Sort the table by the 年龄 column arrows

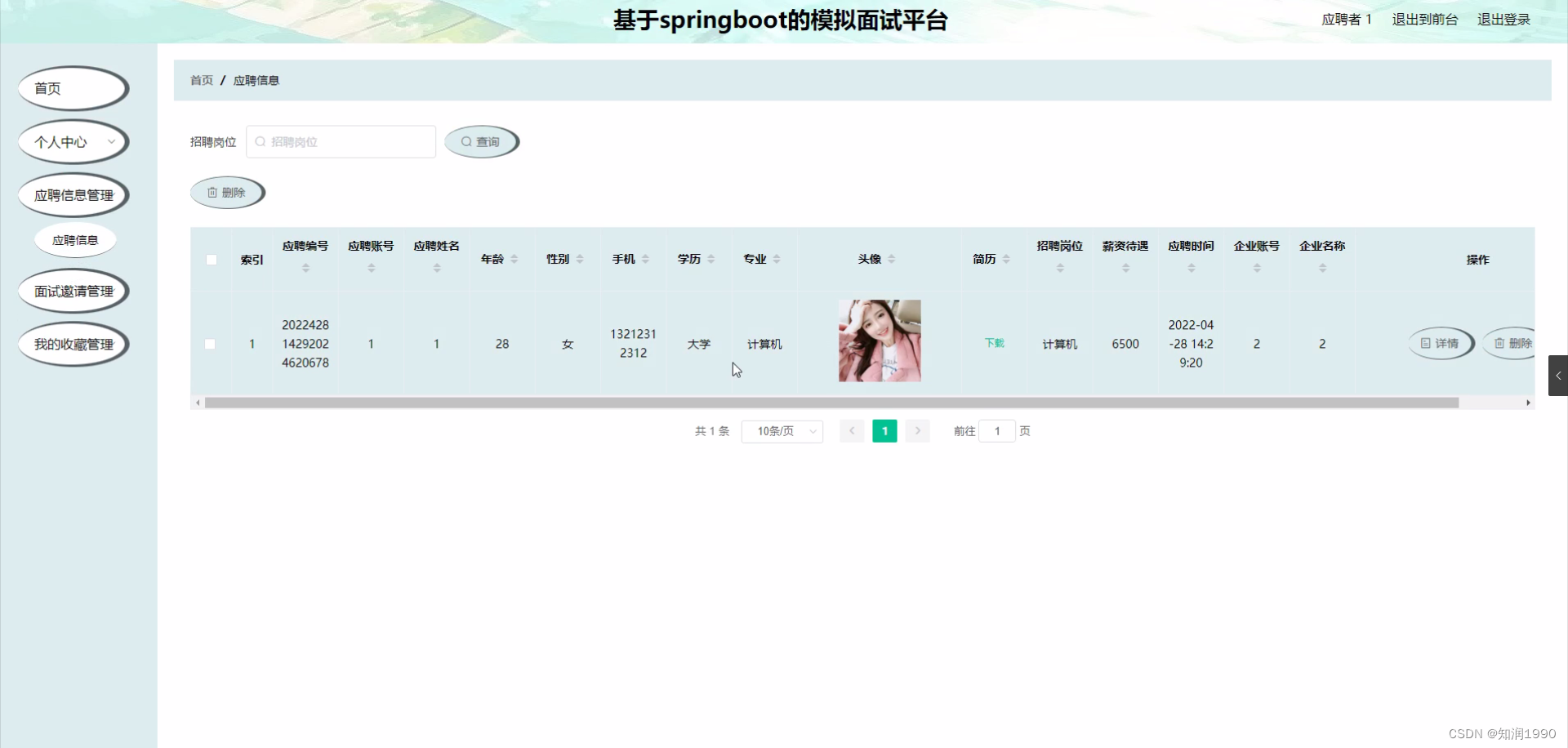coord(514,258)
